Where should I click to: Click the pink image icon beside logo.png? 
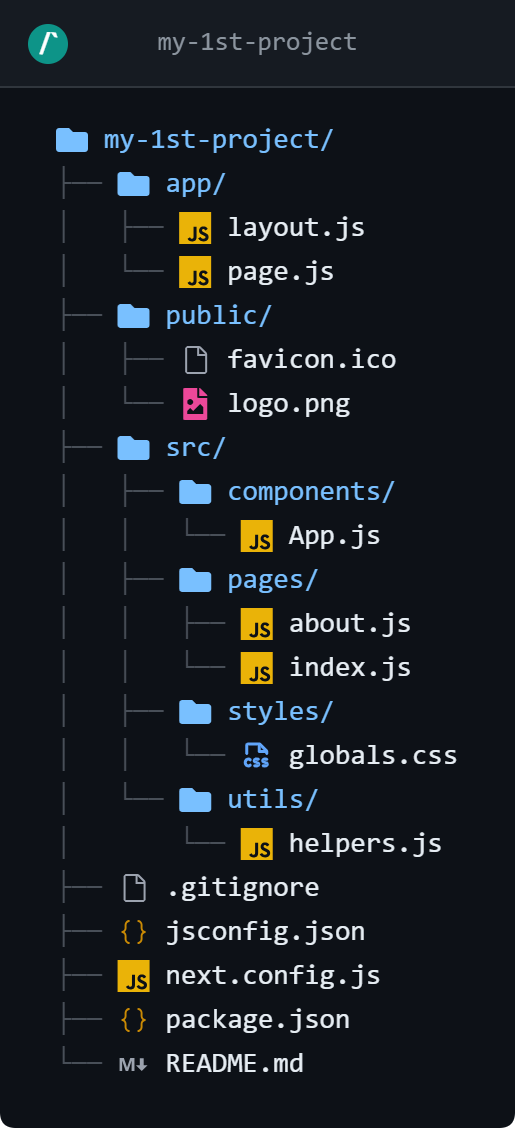coord(196,404)
